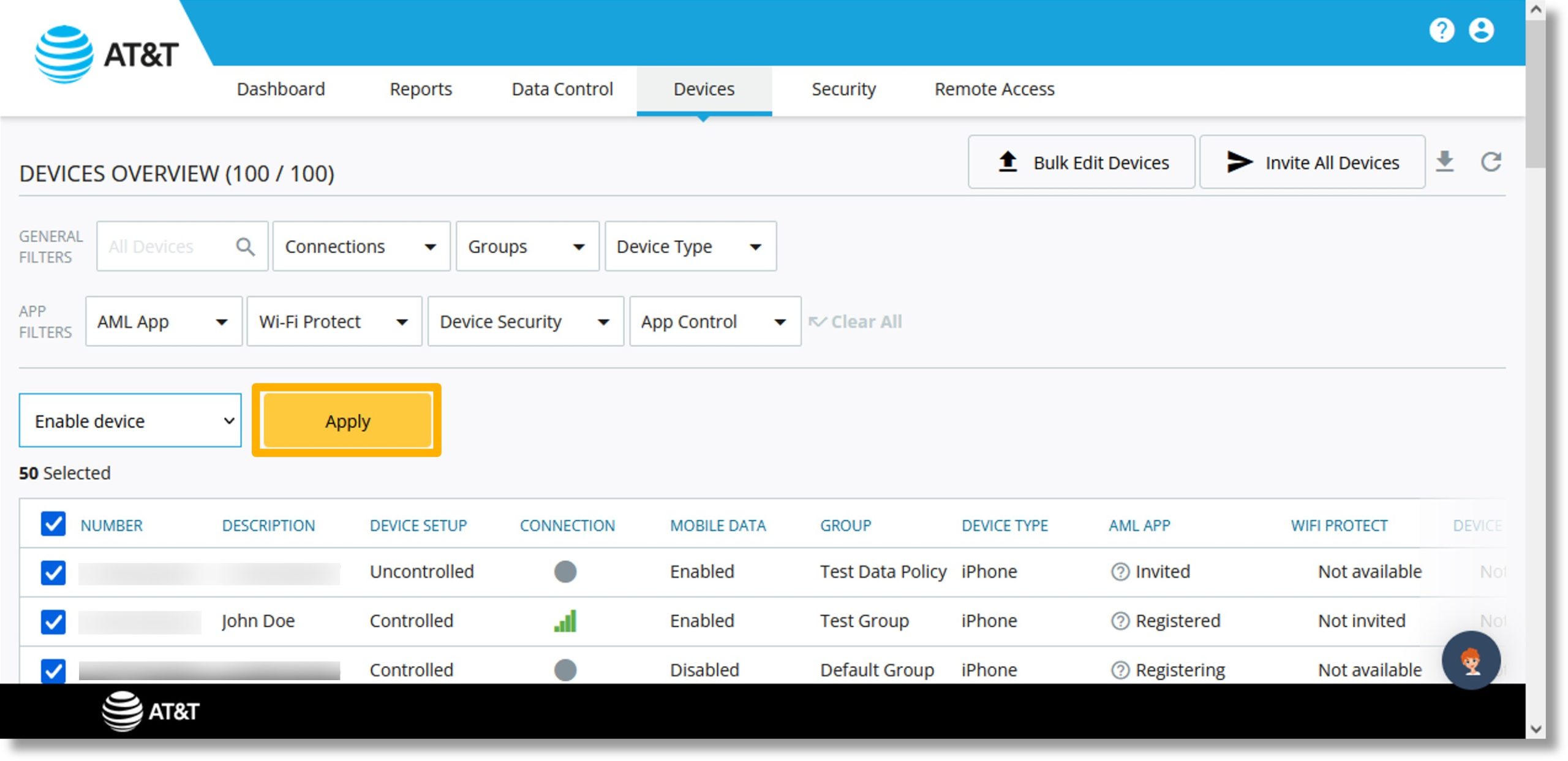This screenshot has height=761, width=1568.
Task: Click the Test Data Policy group cell
Action: pos(883,572)
